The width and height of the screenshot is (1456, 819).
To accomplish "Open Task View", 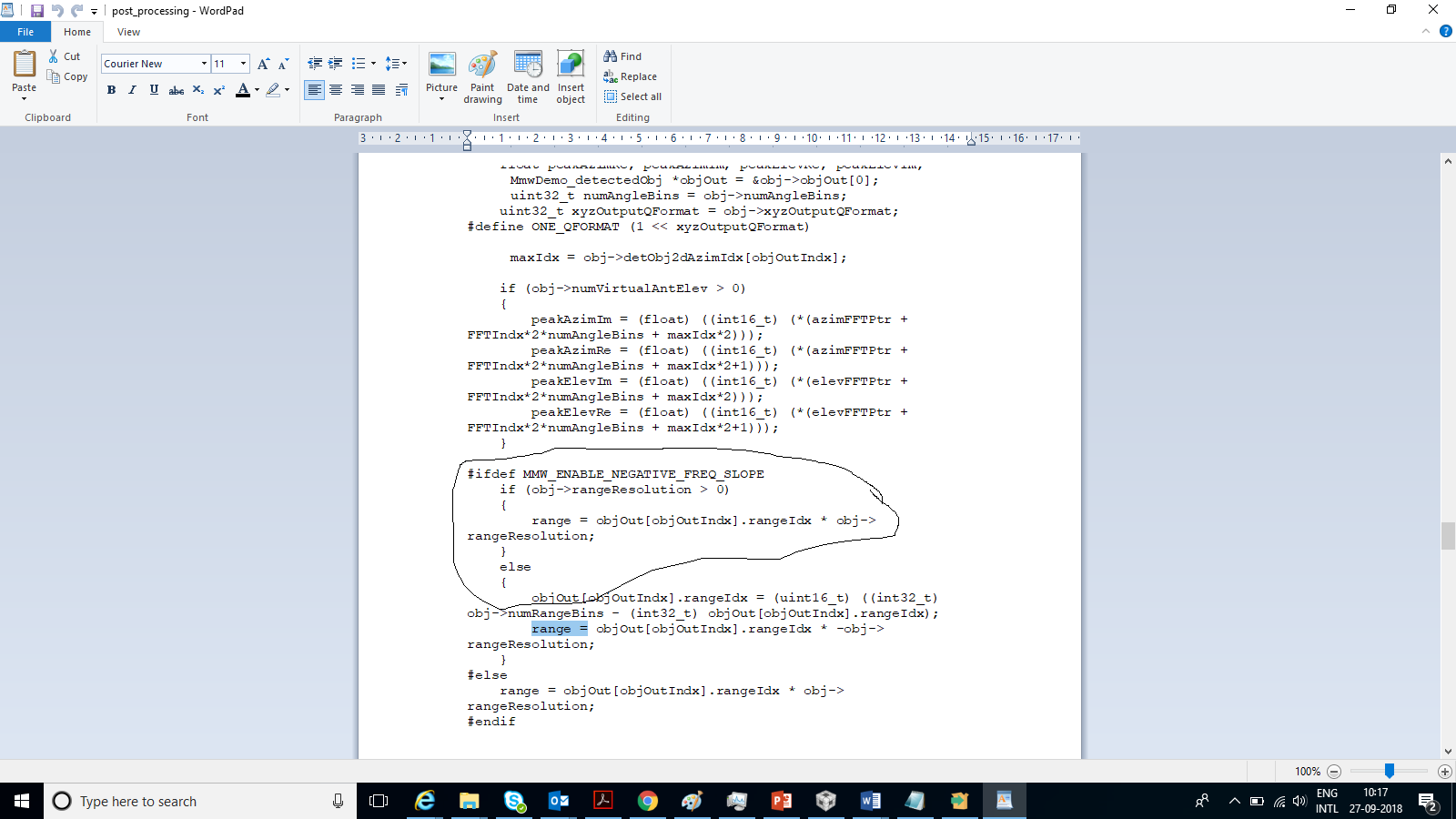I will [x=379, y=801].
